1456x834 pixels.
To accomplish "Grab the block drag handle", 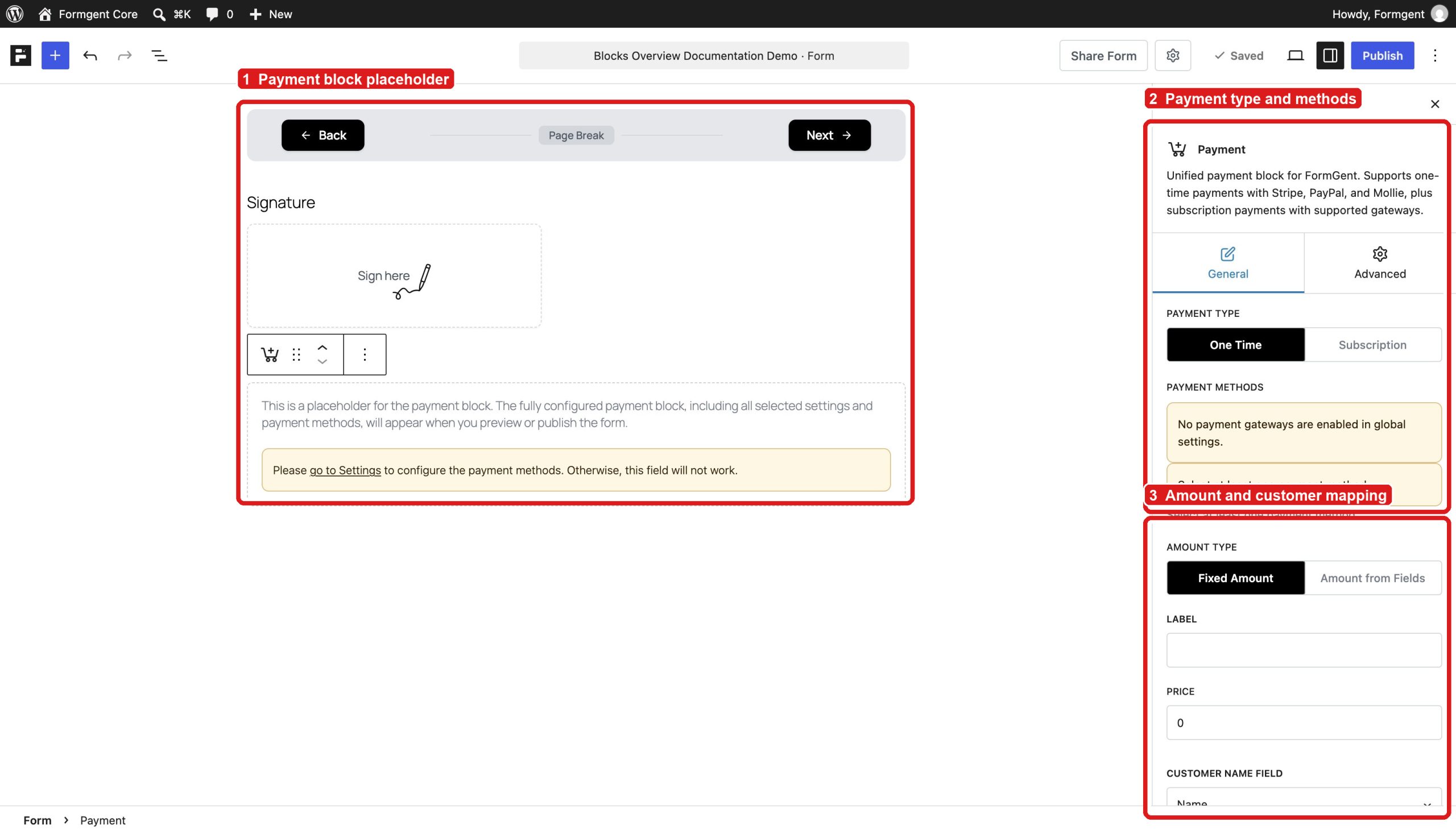I will click(x=296, y=354).
